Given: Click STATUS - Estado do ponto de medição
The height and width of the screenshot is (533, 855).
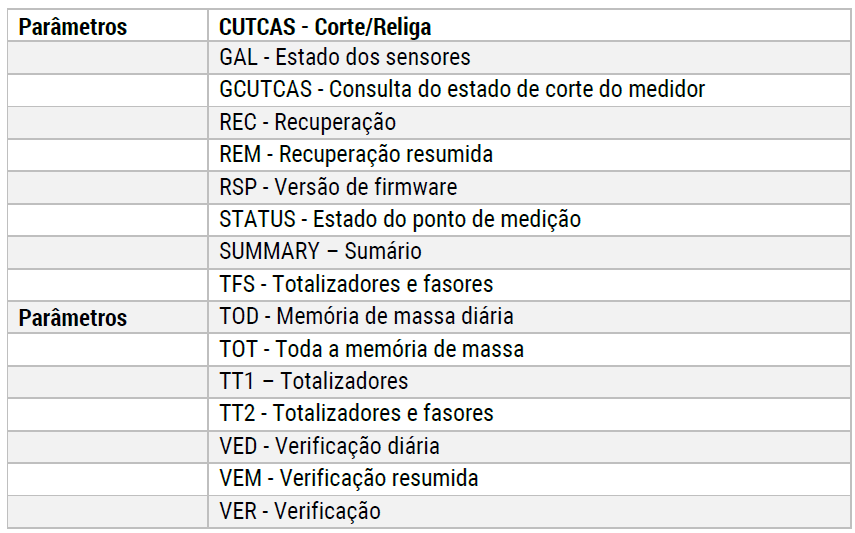Looking at the screenshot, I should click(400, 219).
